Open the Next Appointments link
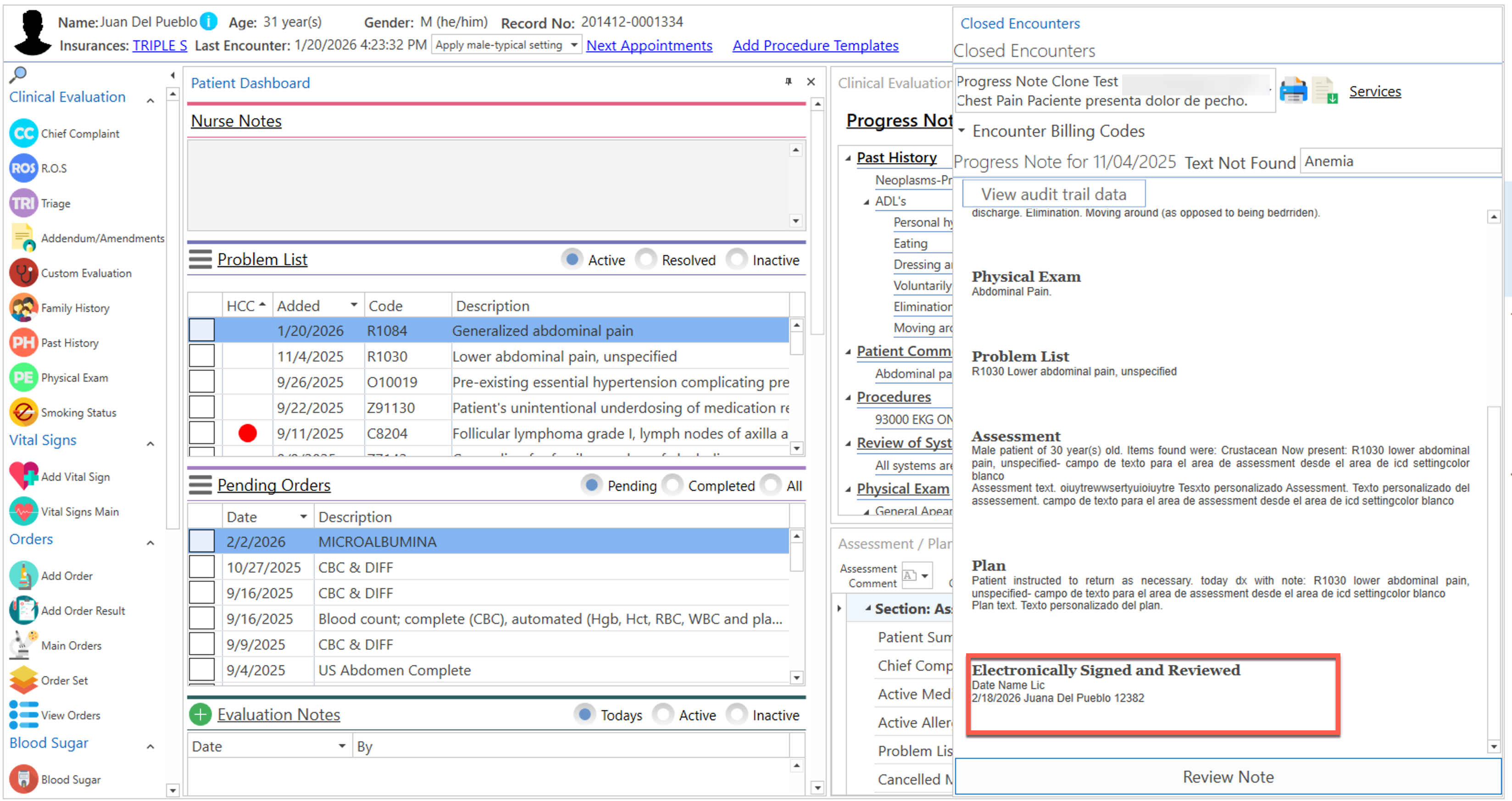1512x801 pixels. point(649,45)
